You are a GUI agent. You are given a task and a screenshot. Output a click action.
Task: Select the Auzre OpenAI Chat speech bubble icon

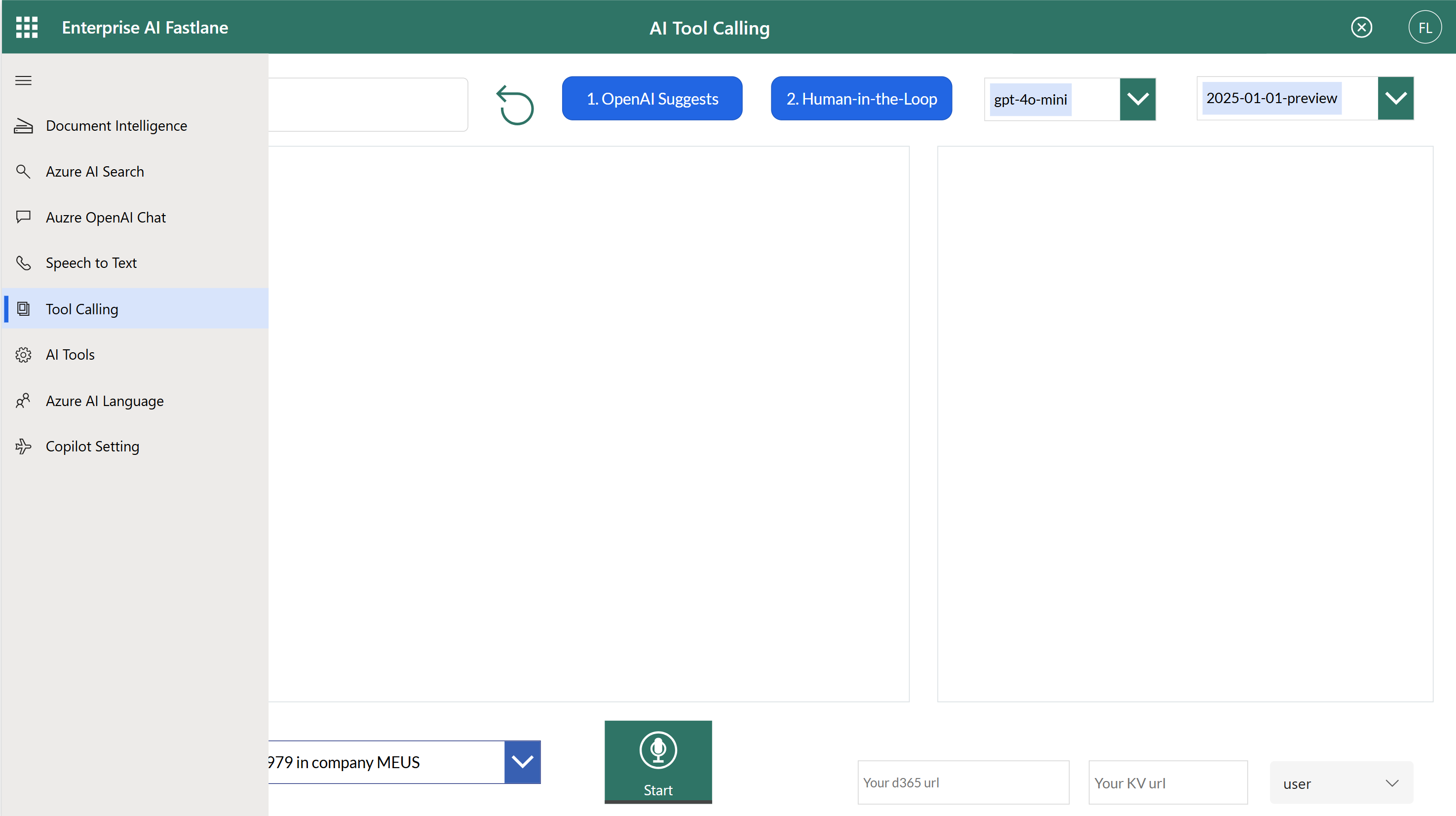(x=23, y=217)
